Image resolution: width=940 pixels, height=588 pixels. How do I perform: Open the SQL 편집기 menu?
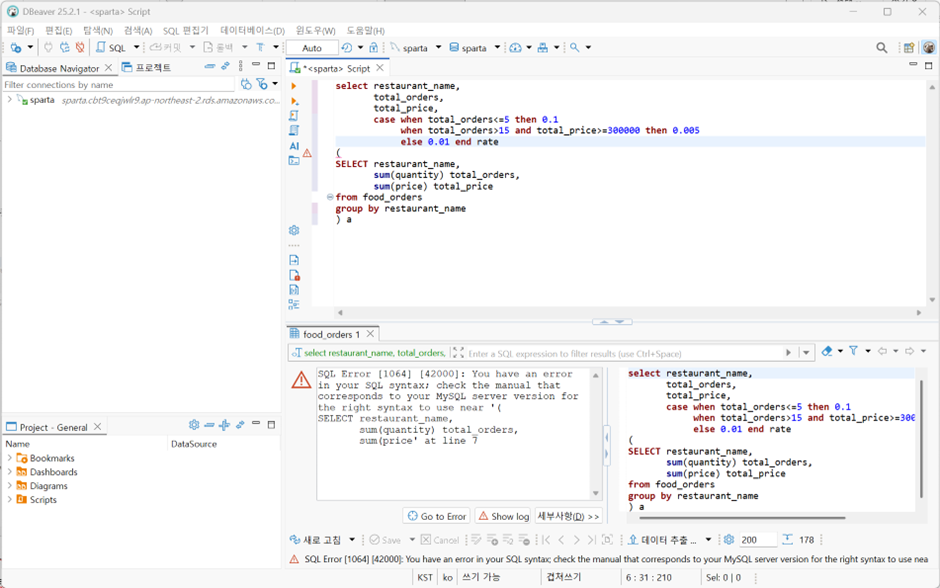click(x=185, y=31)
